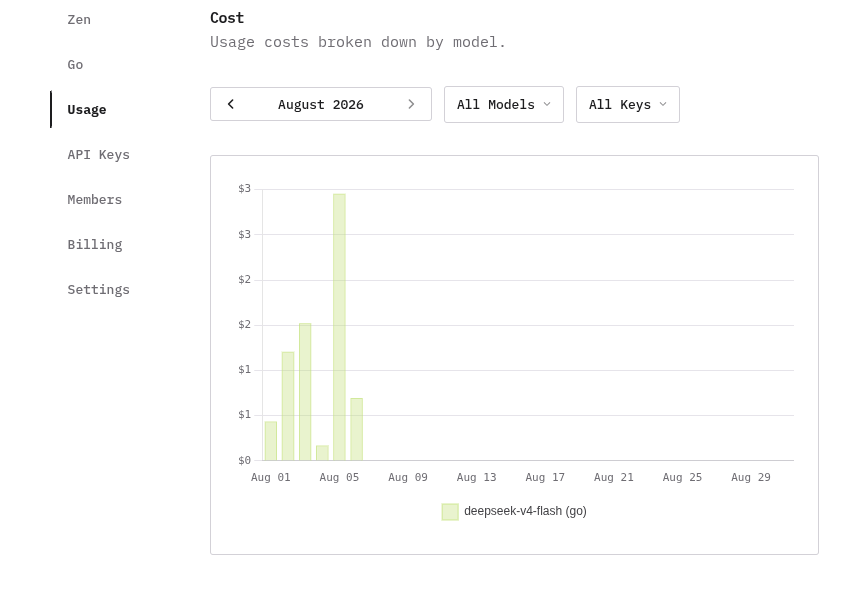Click the Aug 06 cost bar
The image size is (854, 589).
(357, 429)
